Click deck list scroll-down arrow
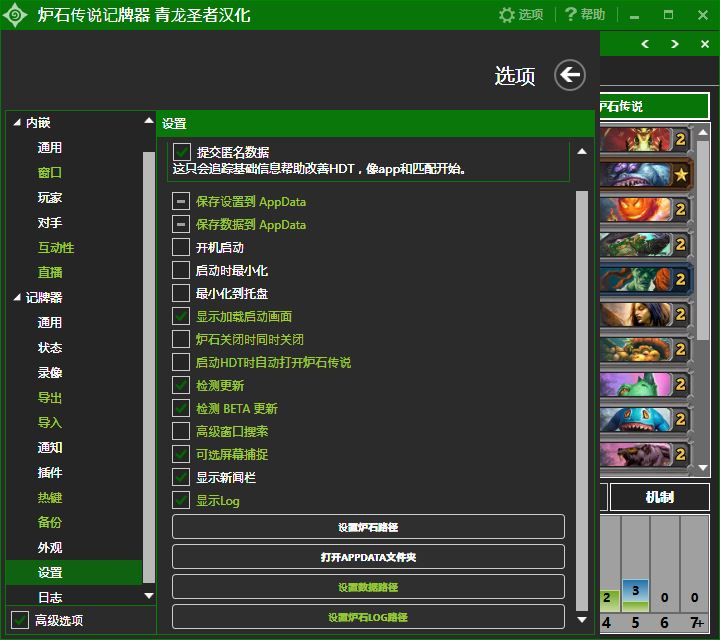The height and width of the screenshot is (640, 720). coord(703,468)
